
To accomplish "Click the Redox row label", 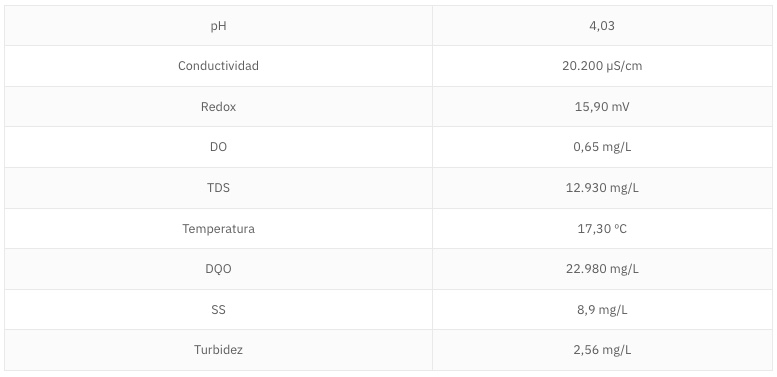I will (219, 107).
